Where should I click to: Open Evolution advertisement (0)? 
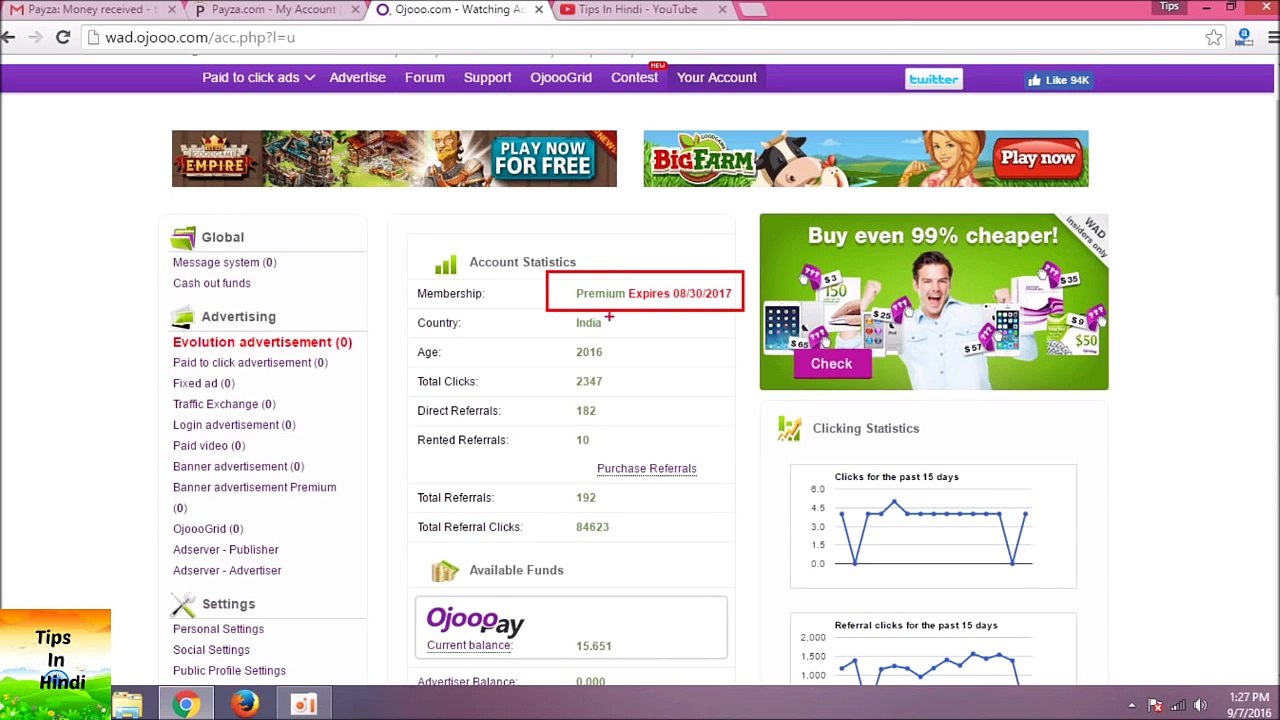[262, 342]
